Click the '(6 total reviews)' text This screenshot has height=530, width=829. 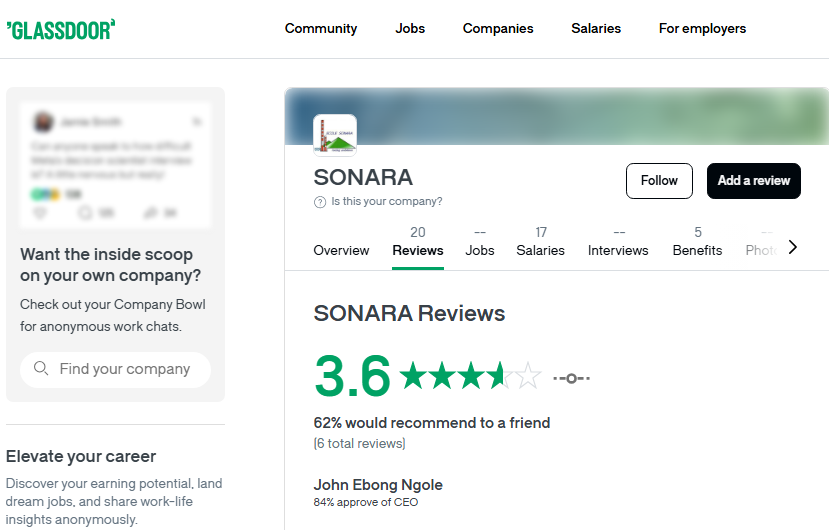tap(360, 443)
